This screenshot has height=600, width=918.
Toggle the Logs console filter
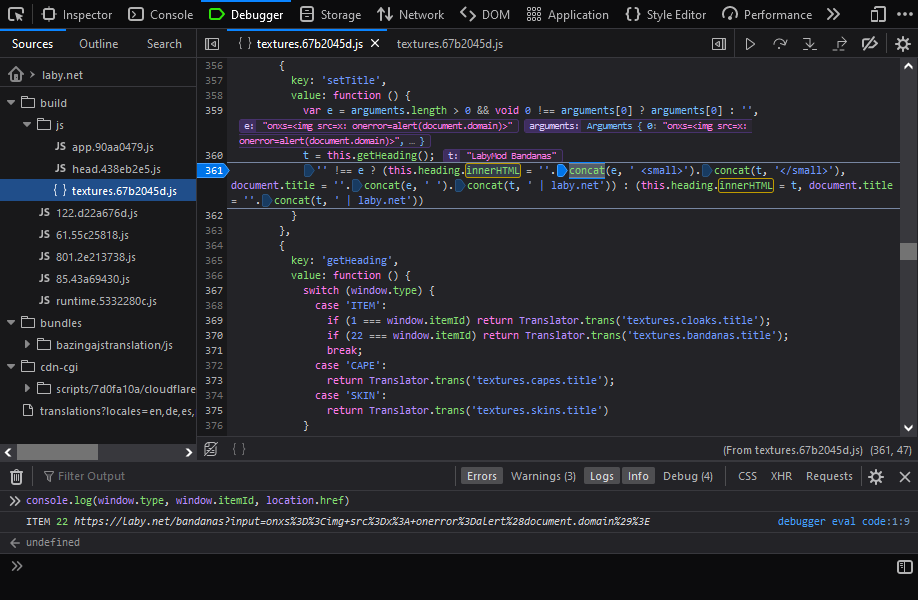(x=602, y=476)
